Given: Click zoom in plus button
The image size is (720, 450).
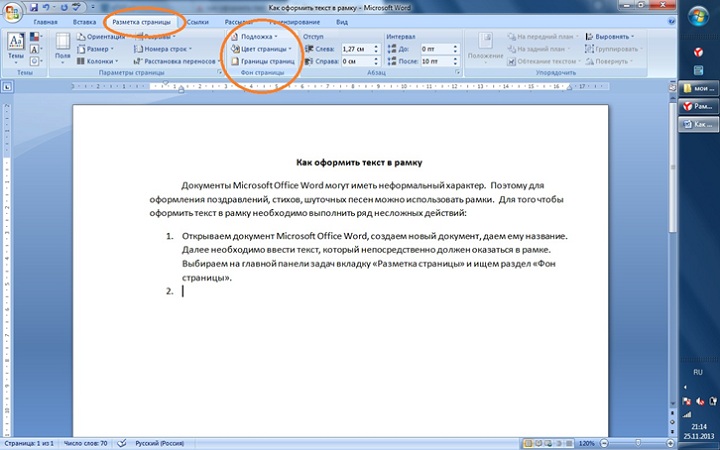Looking at the screenshot, I should point(670,443).
